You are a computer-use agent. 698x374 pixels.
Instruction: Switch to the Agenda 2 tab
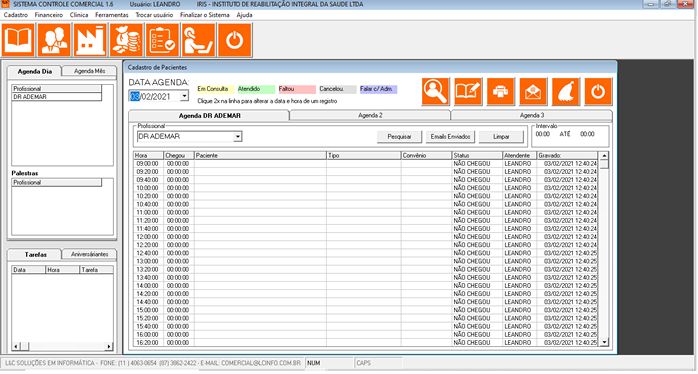coord(370,115)
